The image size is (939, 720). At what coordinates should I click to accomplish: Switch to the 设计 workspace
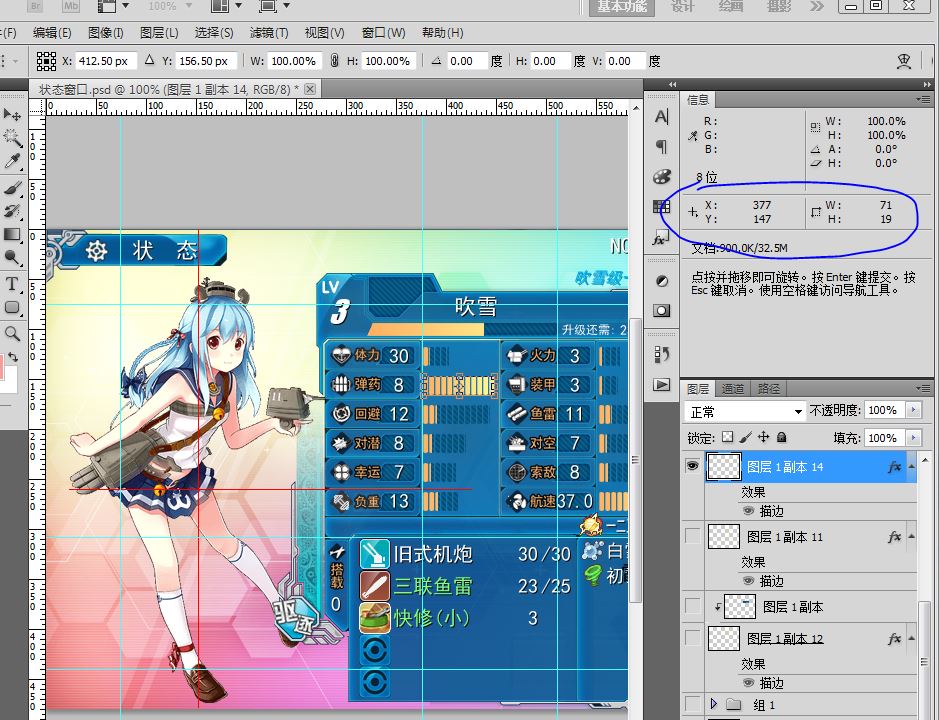pyautogui.click(x=683, y=7)
